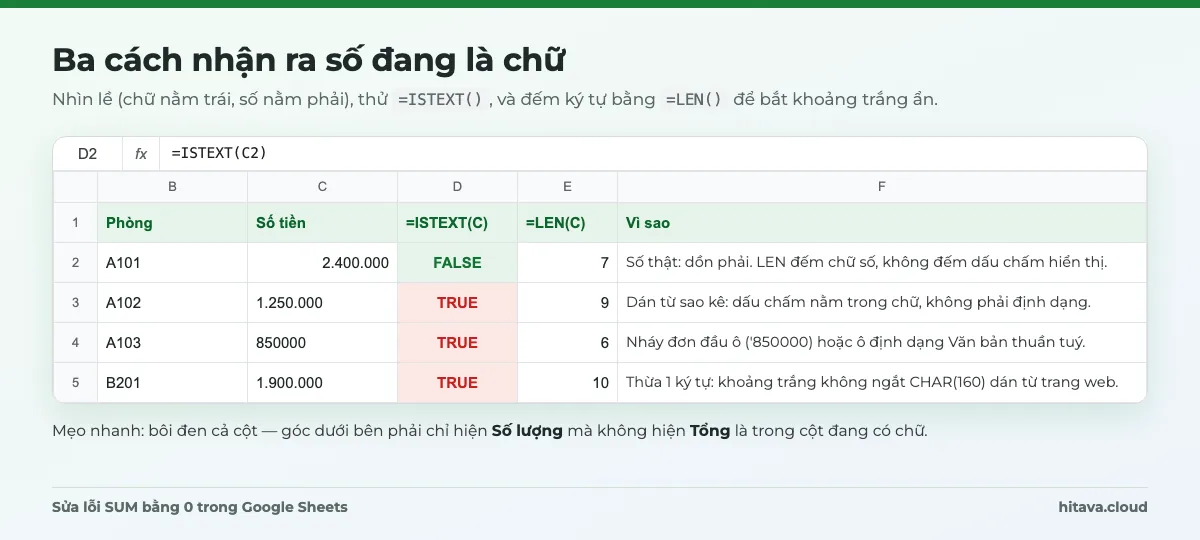The image size is (1200, 540).
Task: Click the =ISTEXT() code in the subtitle
Action: 440,100
